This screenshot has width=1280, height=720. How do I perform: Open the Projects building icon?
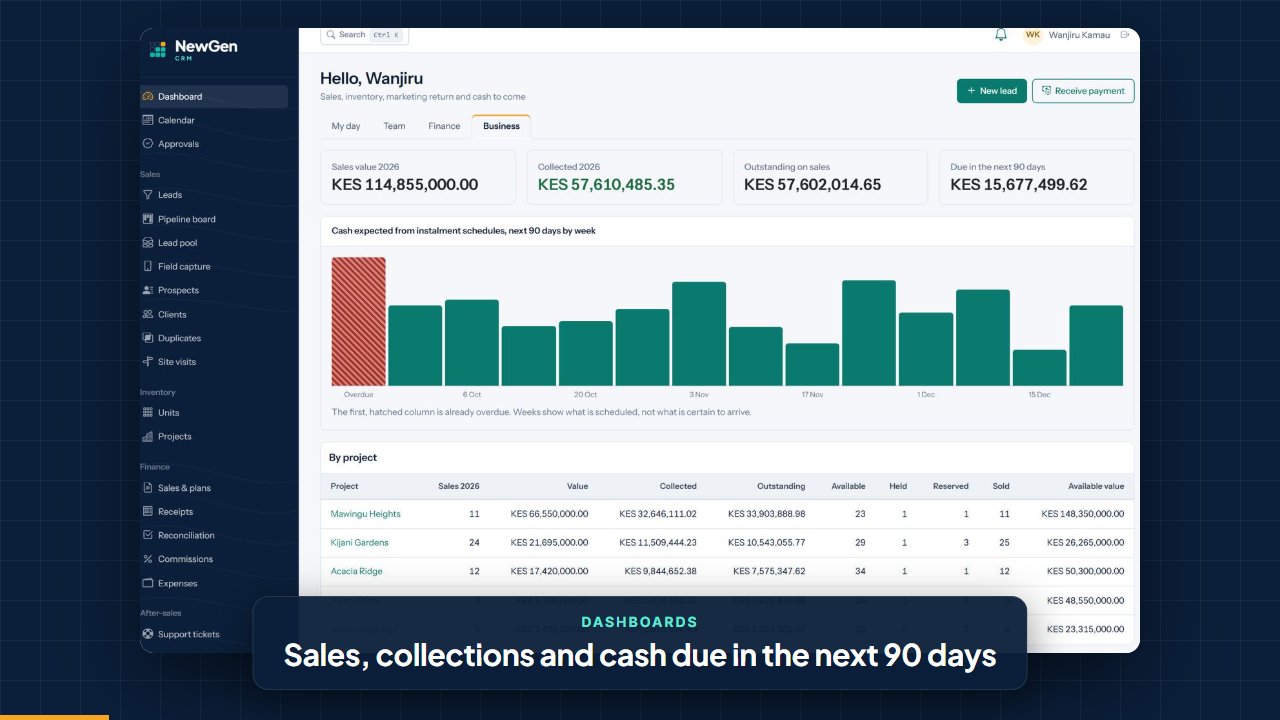click(x=148, y=437)
